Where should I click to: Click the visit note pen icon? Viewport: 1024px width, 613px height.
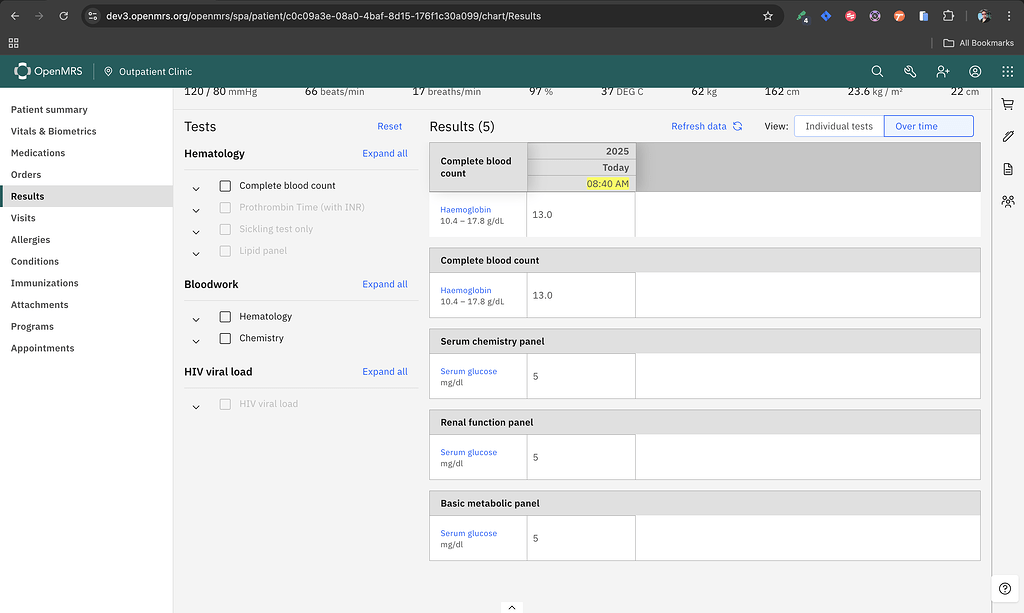coord(1008,136)
